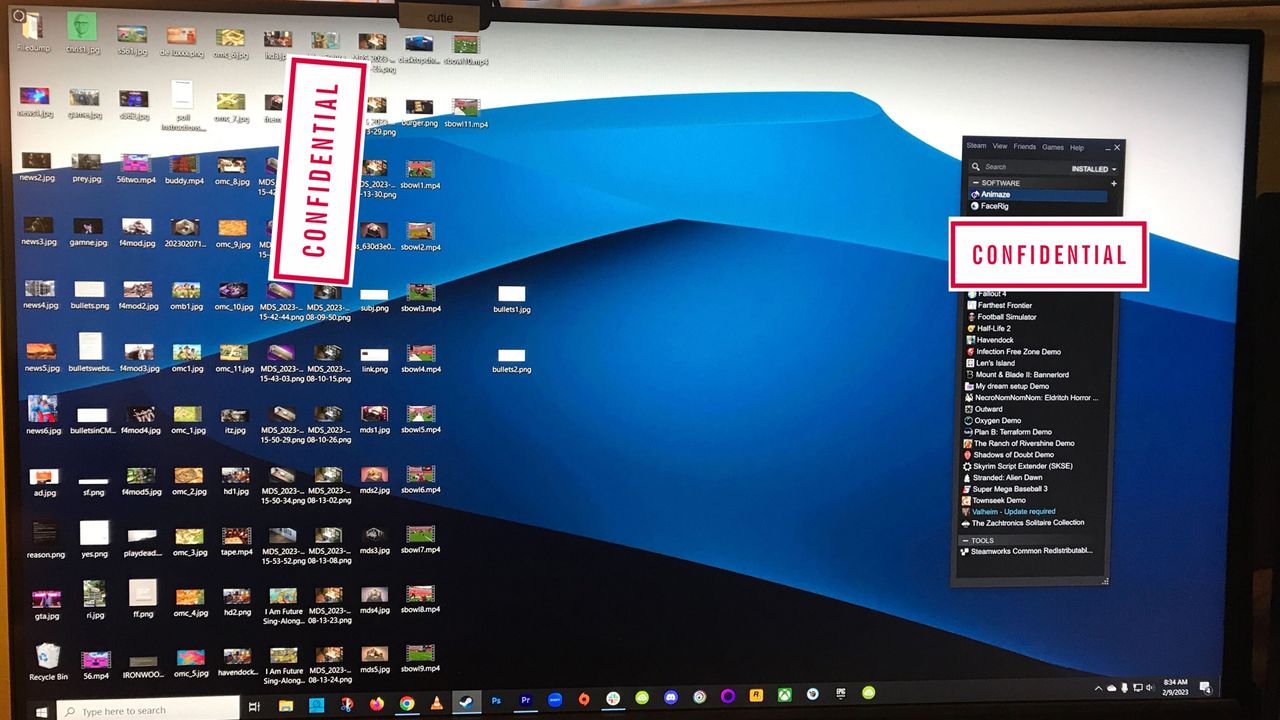Open VLC media player from taskbar
1280x720 pixels.
point(436,704)
